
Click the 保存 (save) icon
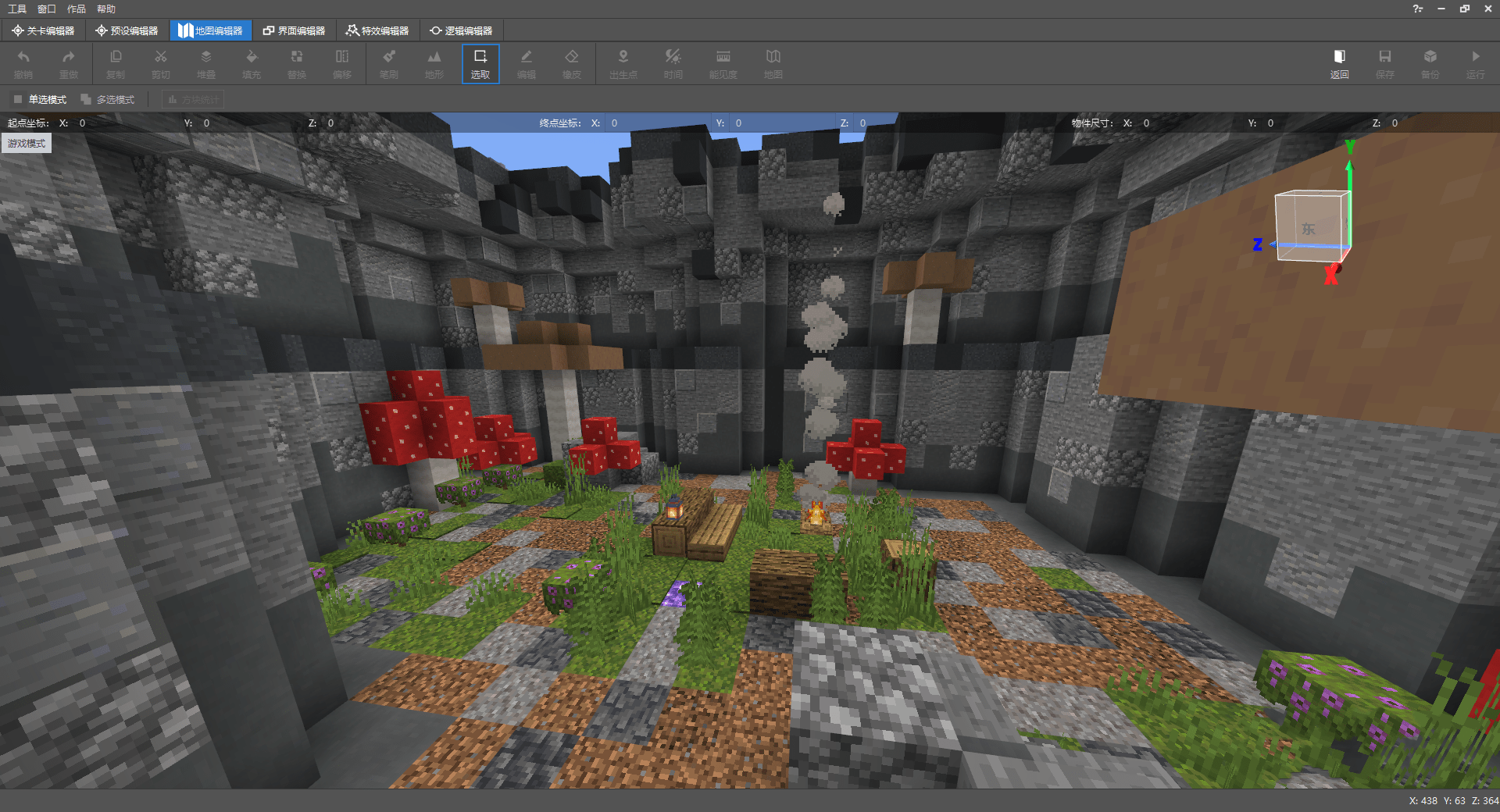tap(1385, 64)
